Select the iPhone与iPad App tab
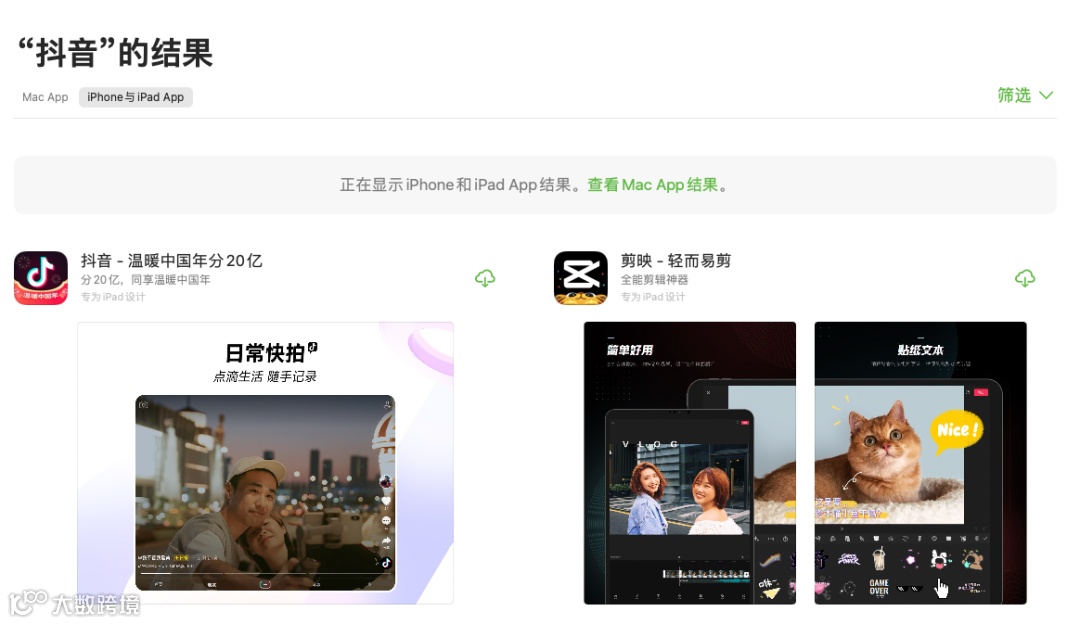1080x624 pixels. tap(136, 97)
